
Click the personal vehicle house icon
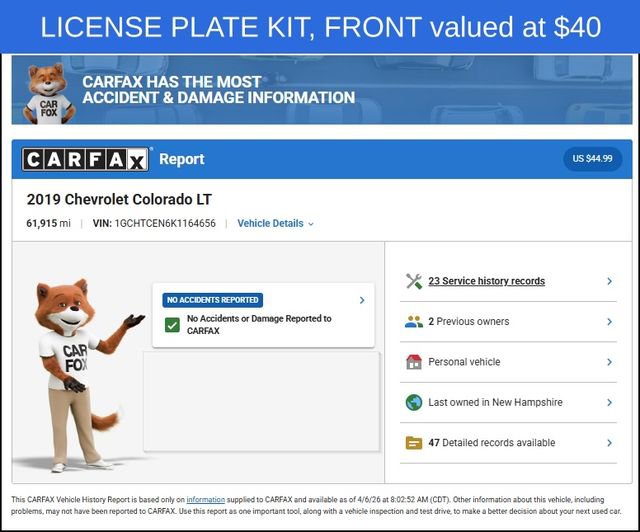(414, 362)
